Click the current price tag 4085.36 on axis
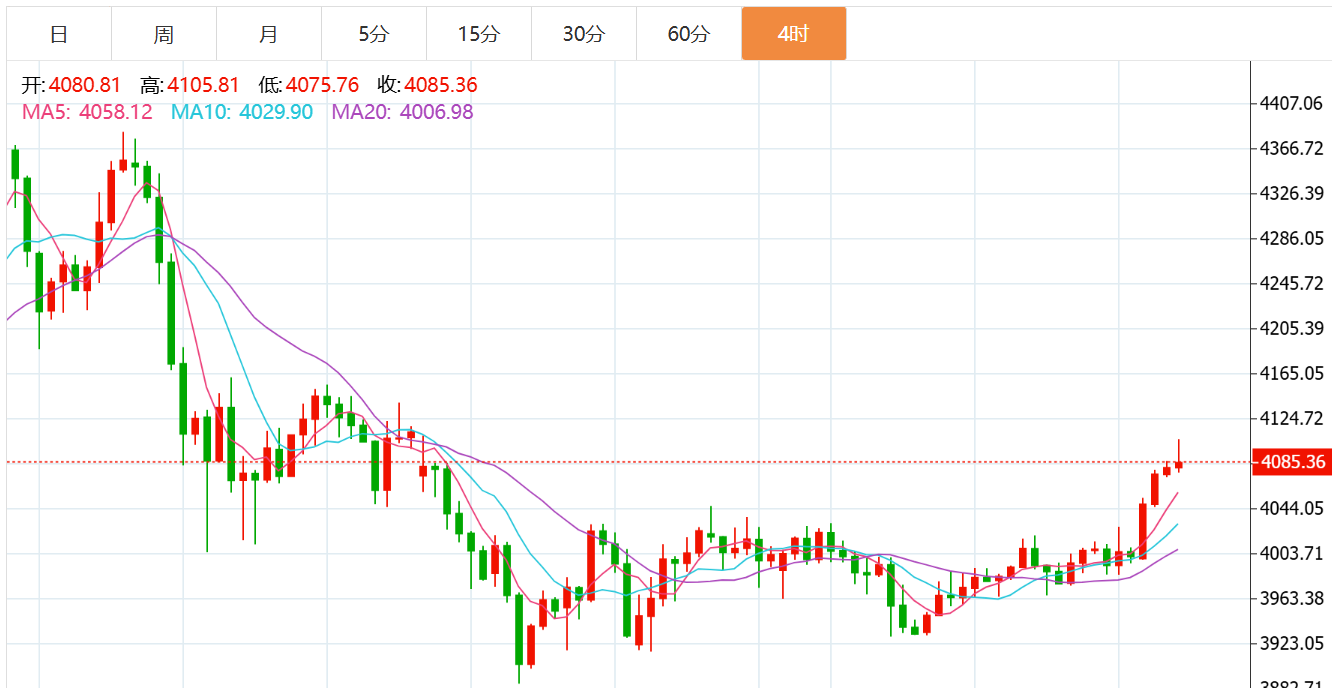The width and height of the screenshot is (1332, 688). tap(1292, 462)
